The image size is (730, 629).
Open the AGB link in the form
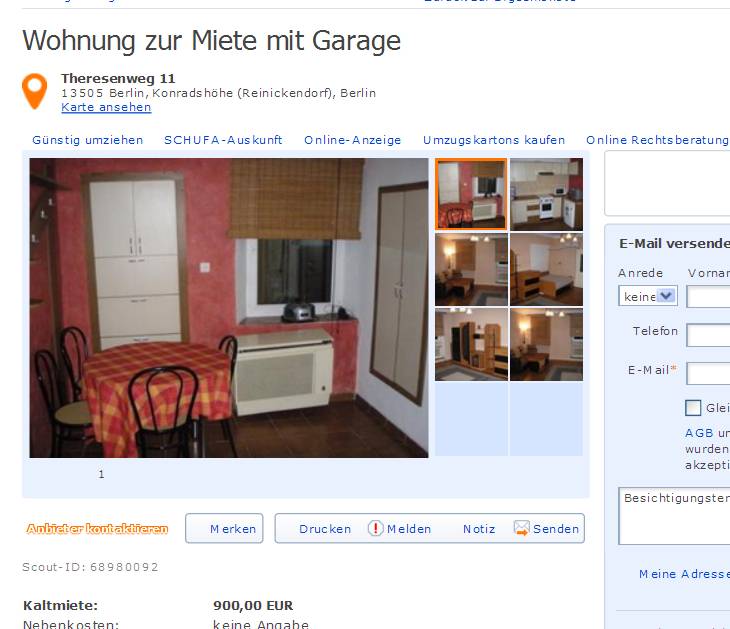tap(699, 433)
